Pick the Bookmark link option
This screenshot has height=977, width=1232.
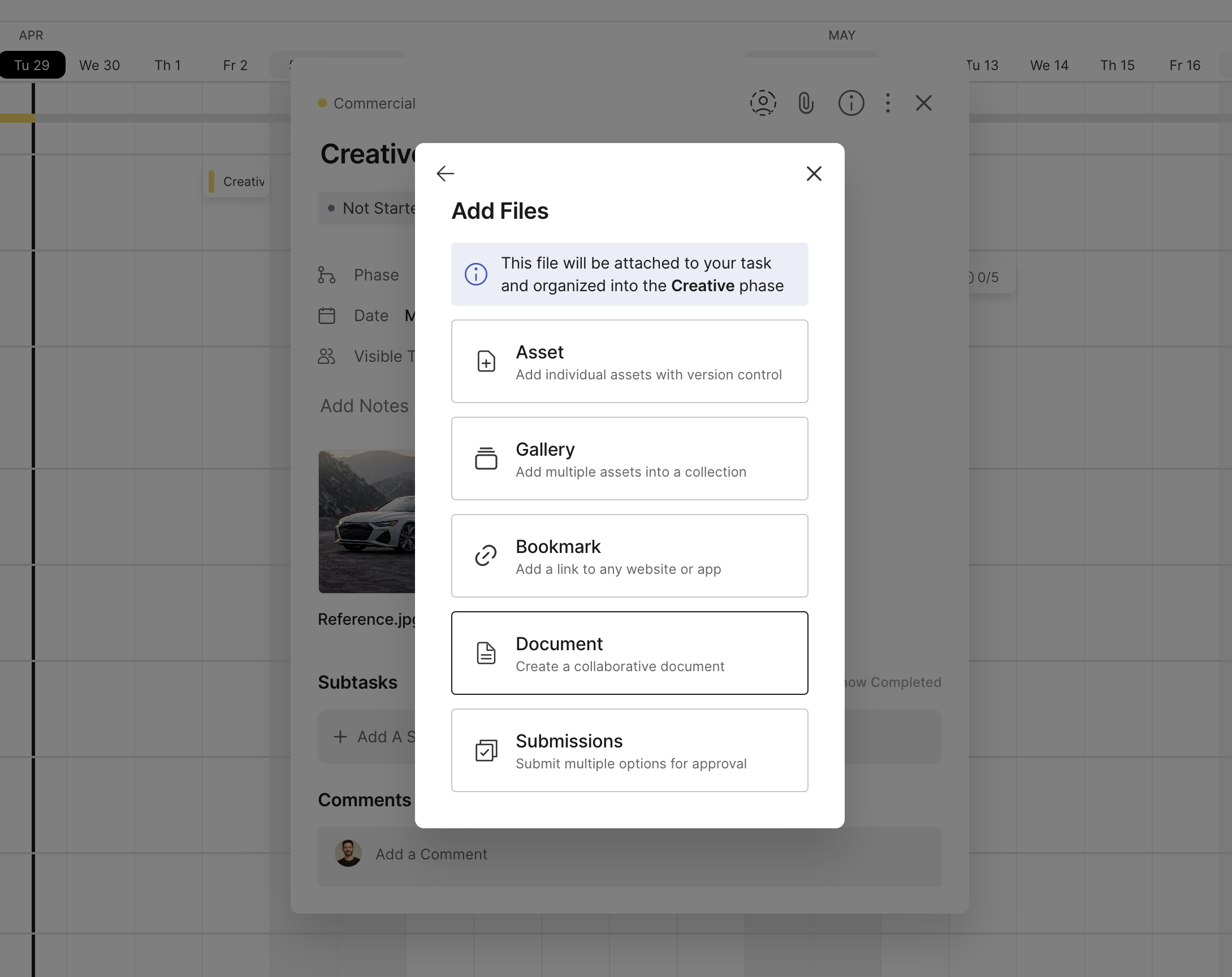629,555
